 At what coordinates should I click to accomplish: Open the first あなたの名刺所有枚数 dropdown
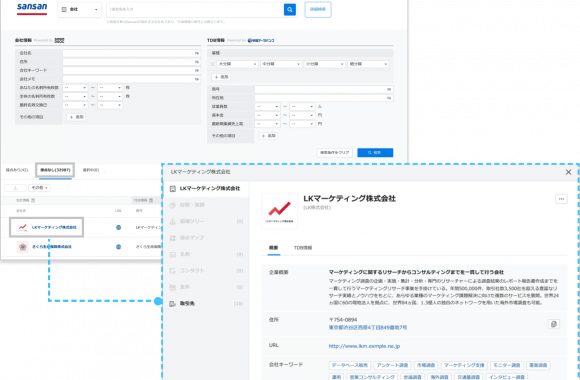click(75, 88)
